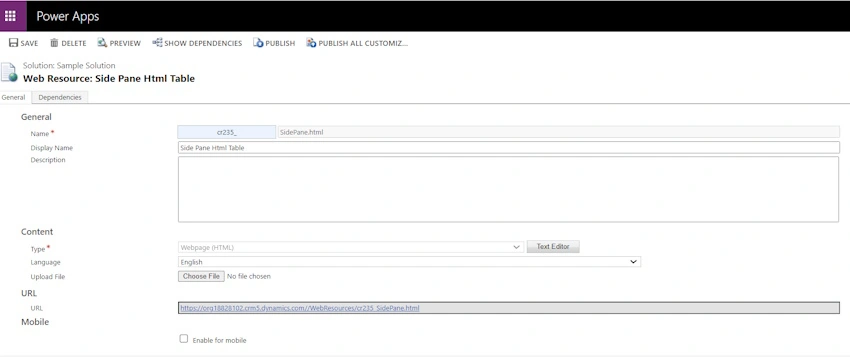Click the 'Mobile' section heading

click(x=35, y=322)
